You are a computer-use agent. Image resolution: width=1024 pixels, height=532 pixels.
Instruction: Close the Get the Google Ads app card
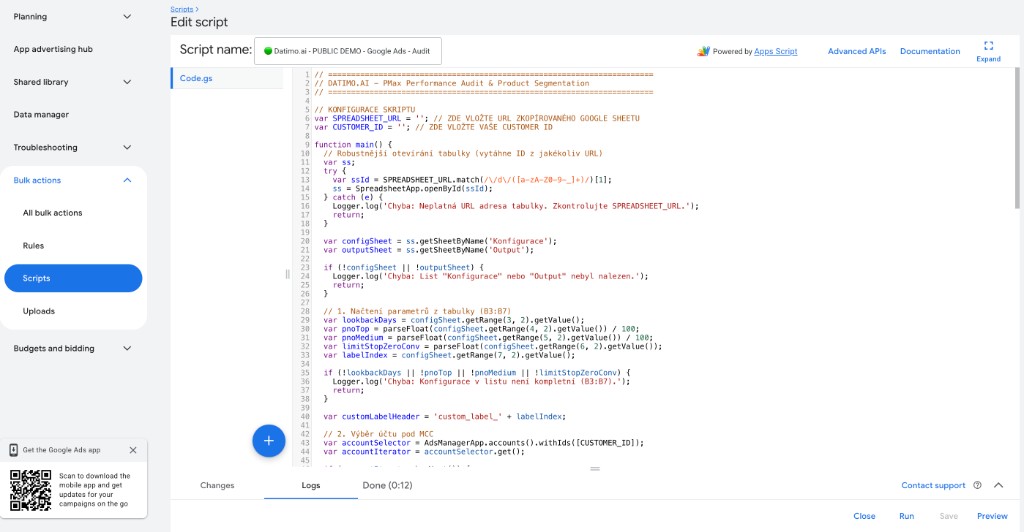coord(133,450)
